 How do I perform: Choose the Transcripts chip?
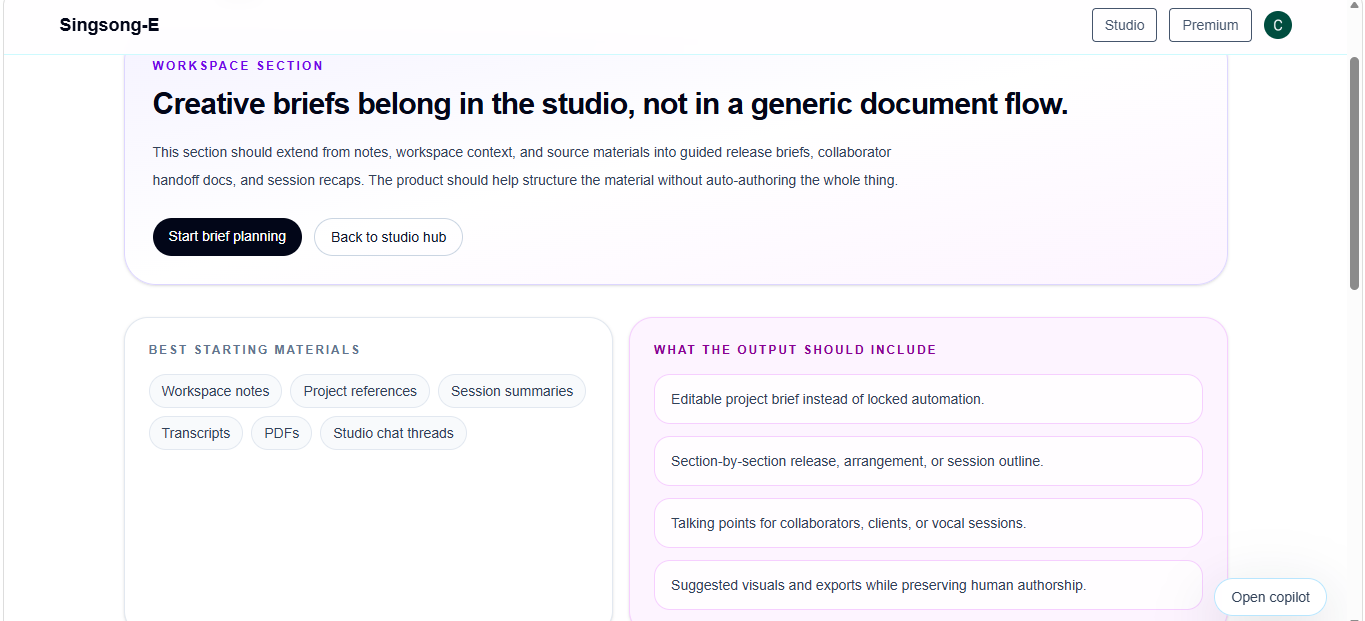pyautogui.click(x=196, y=433)
